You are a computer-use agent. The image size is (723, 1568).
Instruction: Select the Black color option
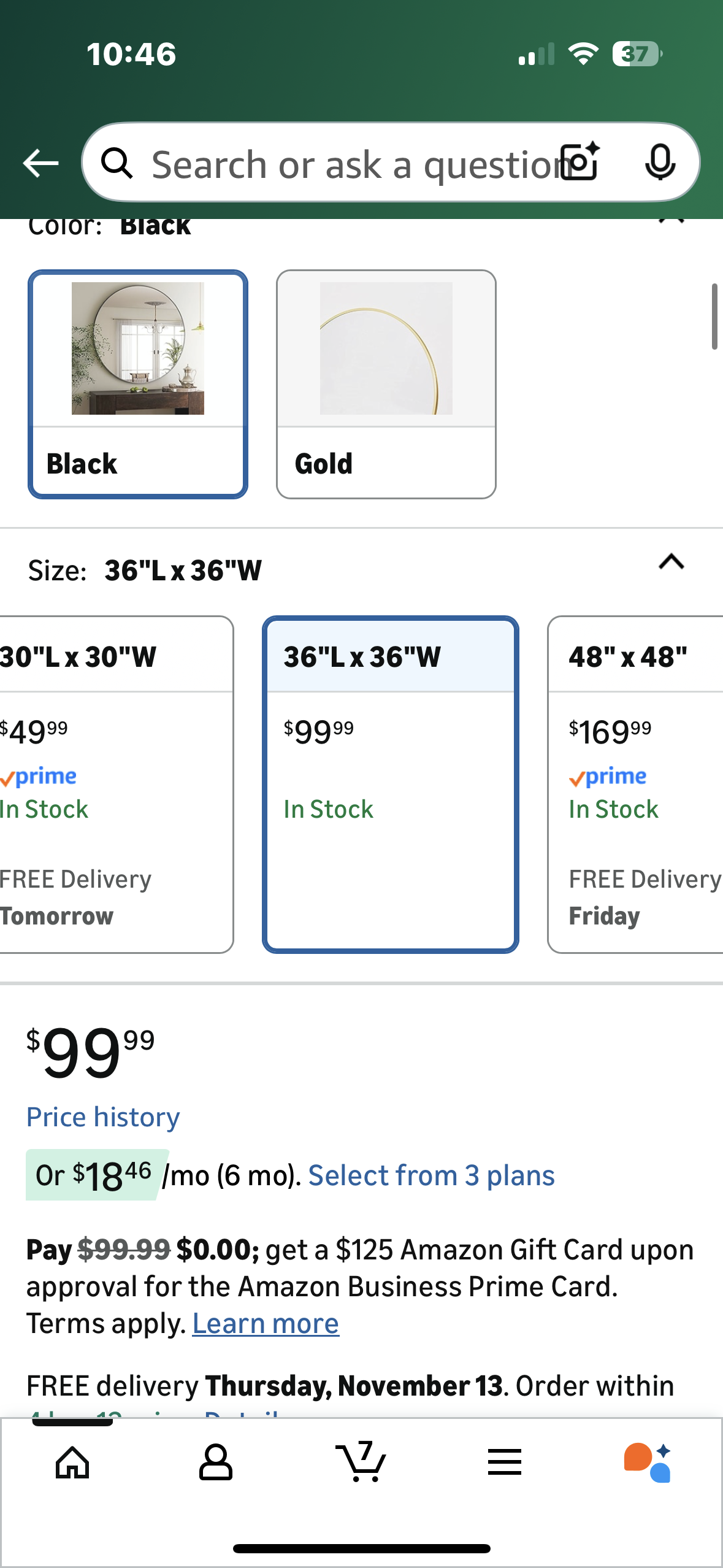138,384
